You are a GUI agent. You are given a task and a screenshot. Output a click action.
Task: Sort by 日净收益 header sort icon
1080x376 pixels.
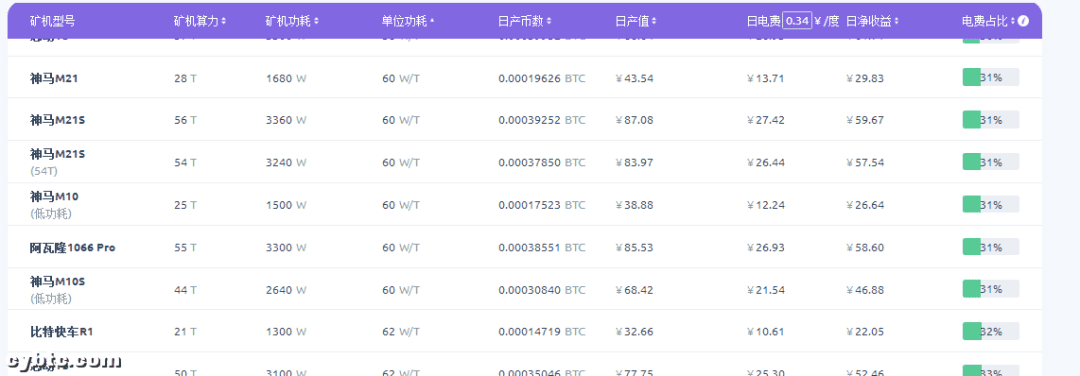[897, 21]
